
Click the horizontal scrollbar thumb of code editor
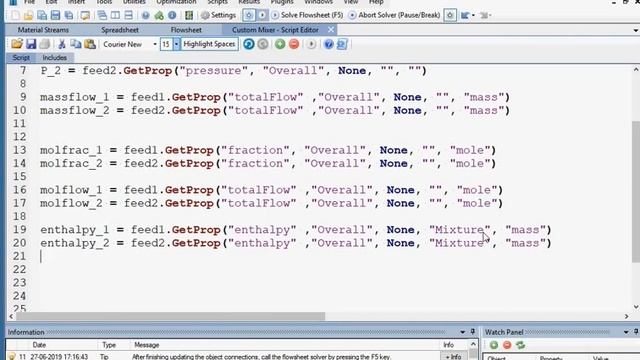point(171,316)
